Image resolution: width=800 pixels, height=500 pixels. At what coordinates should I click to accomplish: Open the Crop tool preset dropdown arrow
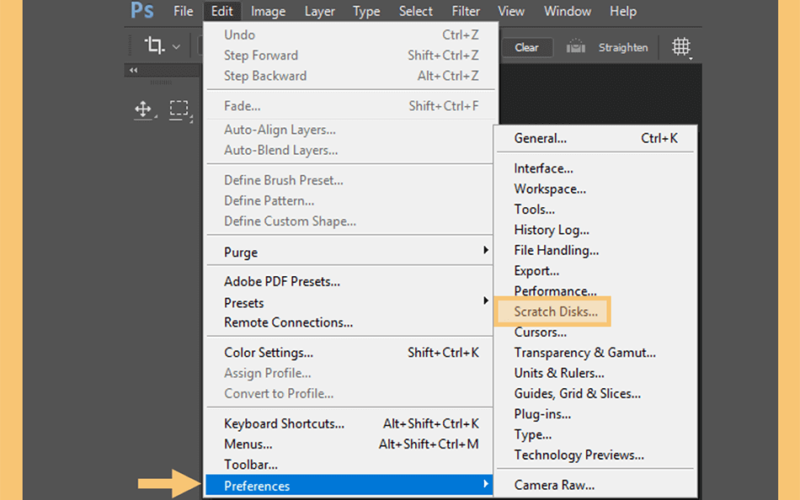point(176,47)
